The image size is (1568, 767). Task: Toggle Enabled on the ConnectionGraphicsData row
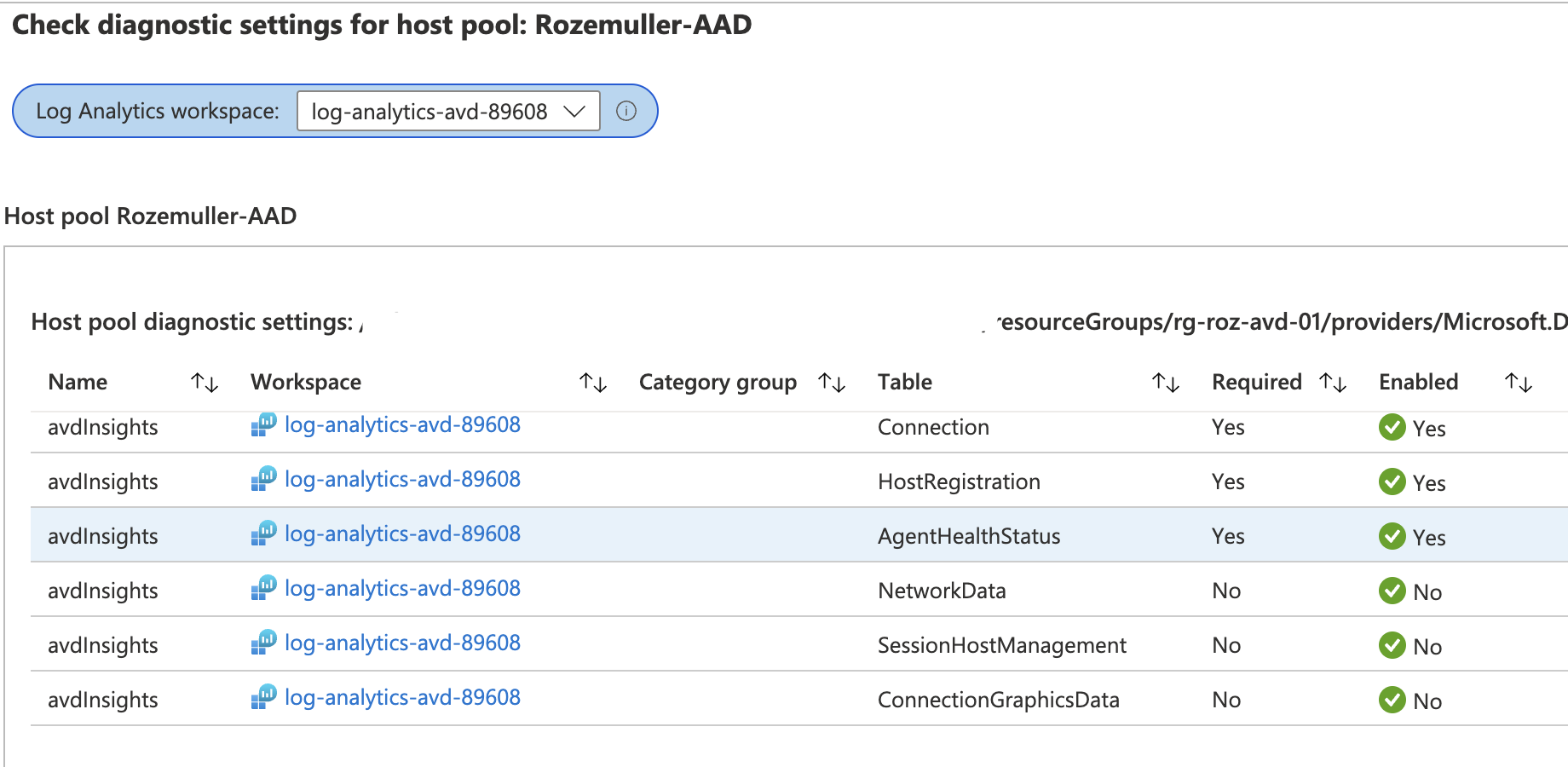click(1392, 701)
